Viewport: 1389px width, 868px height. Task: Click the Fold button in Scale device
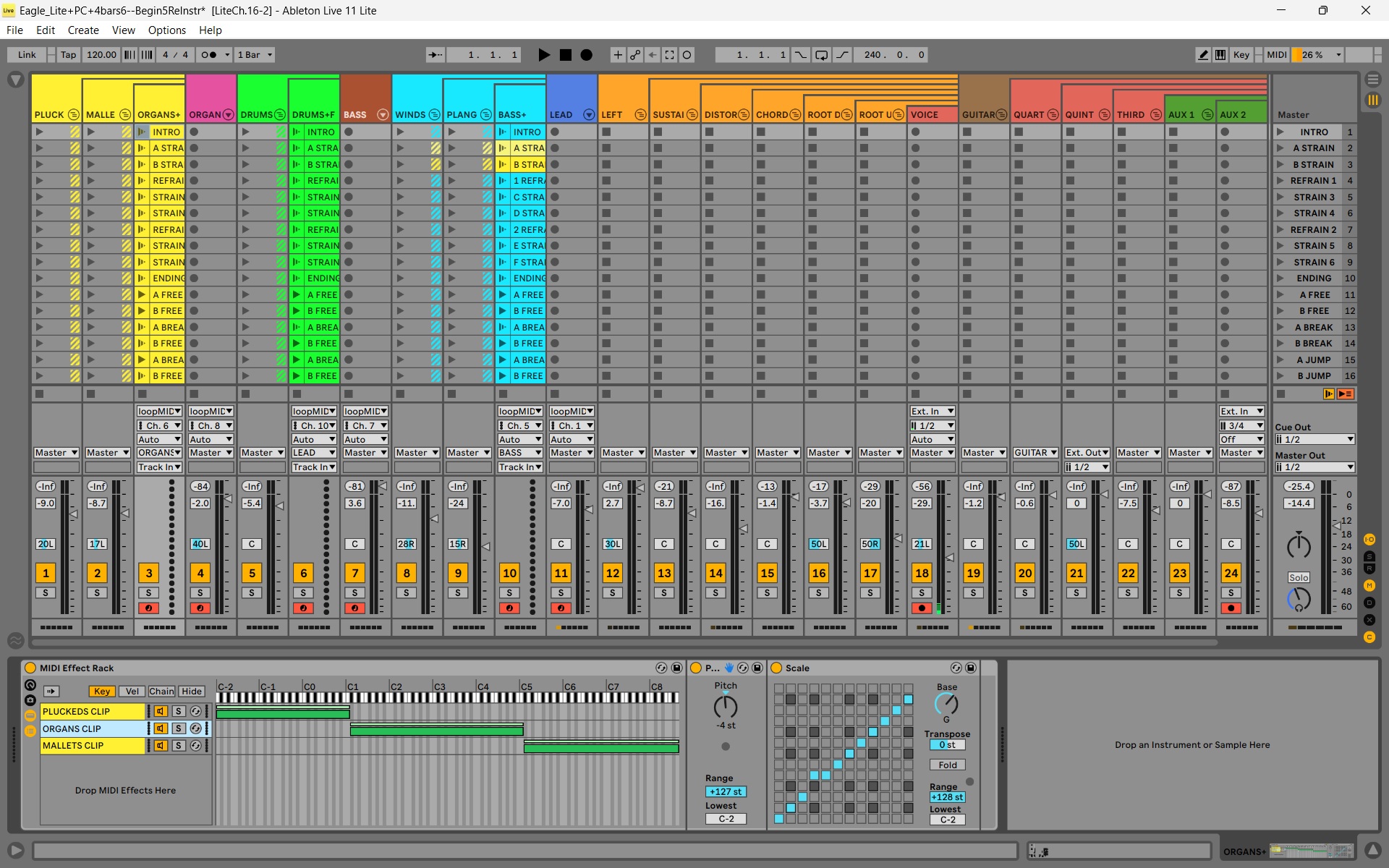(947, 765)
